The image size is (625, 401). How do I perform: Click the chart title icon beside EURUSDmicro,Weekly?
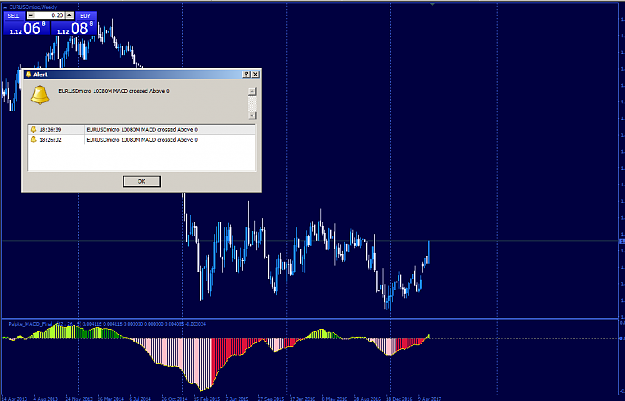(5, 7)
